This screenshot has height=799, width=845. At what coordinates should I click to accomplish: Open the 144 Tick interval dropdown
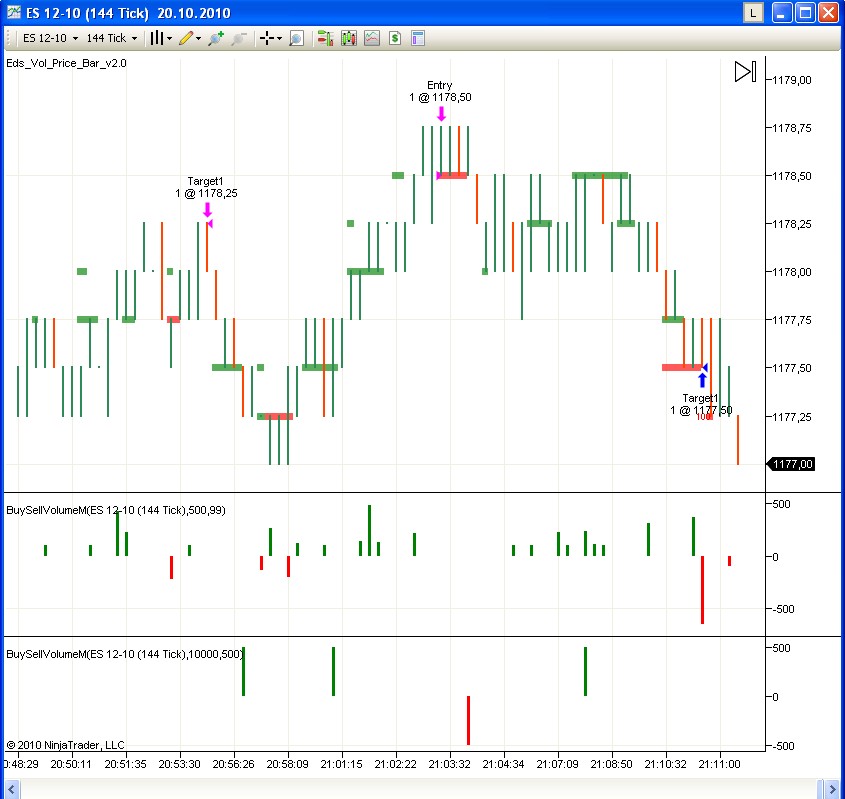(x=111, y=38)
